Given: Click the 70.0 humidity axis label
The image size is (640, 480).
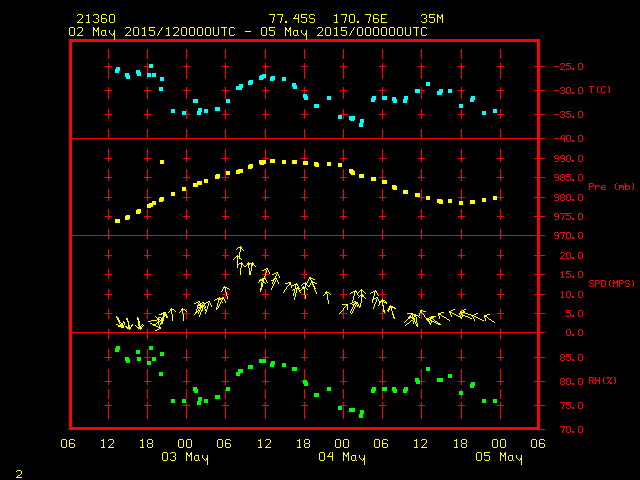Looking at the screenshot, I should click(571, 430).
